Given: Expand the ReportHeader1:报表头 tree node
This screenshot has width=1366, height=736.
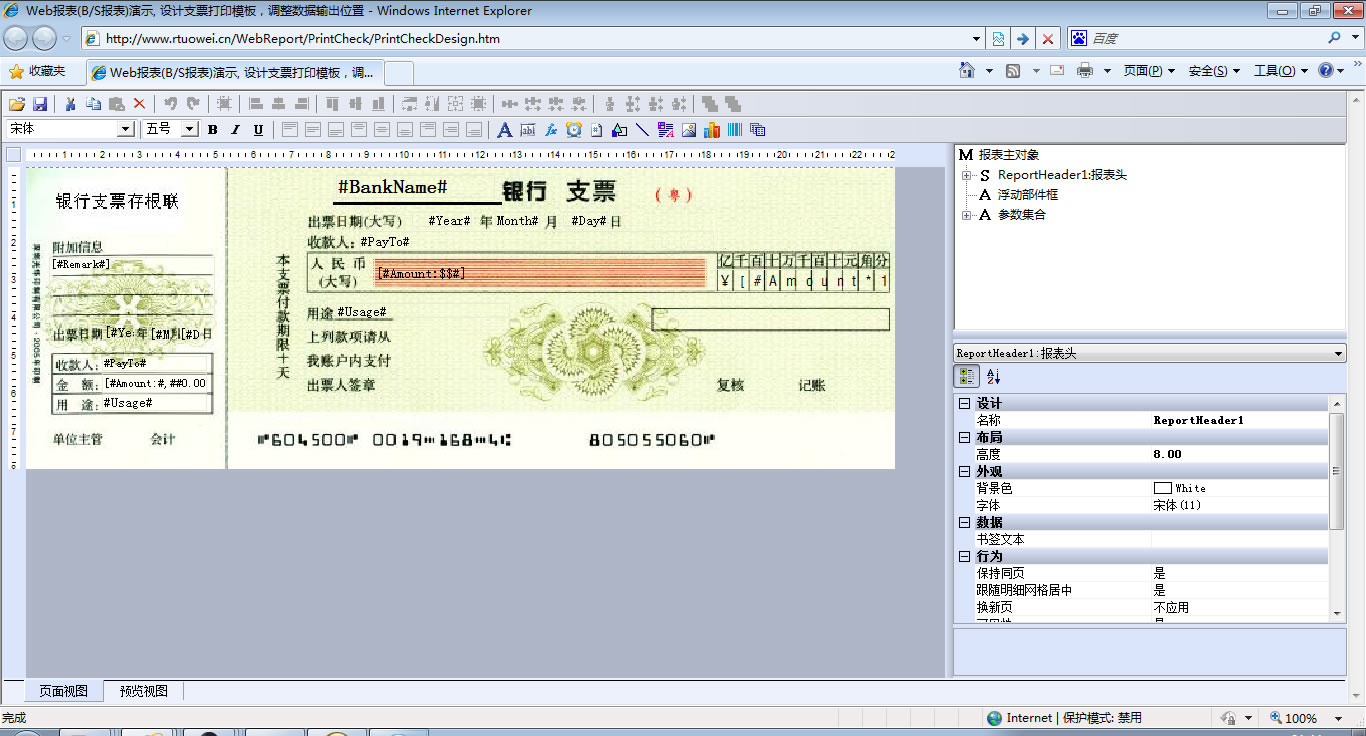Looking at the screenshot, I should click(967, 176).
